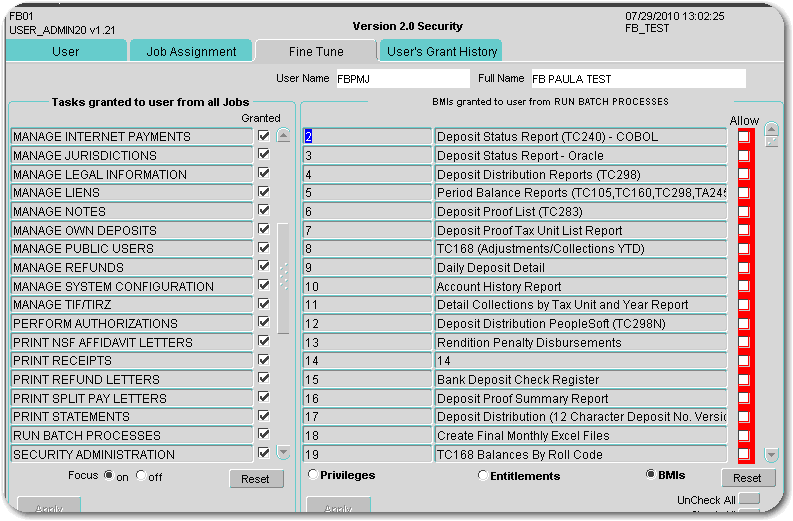Click the UnCheck All button
Image resolution: width=793 pixels, height=521 pixels.
pos(749,499)
